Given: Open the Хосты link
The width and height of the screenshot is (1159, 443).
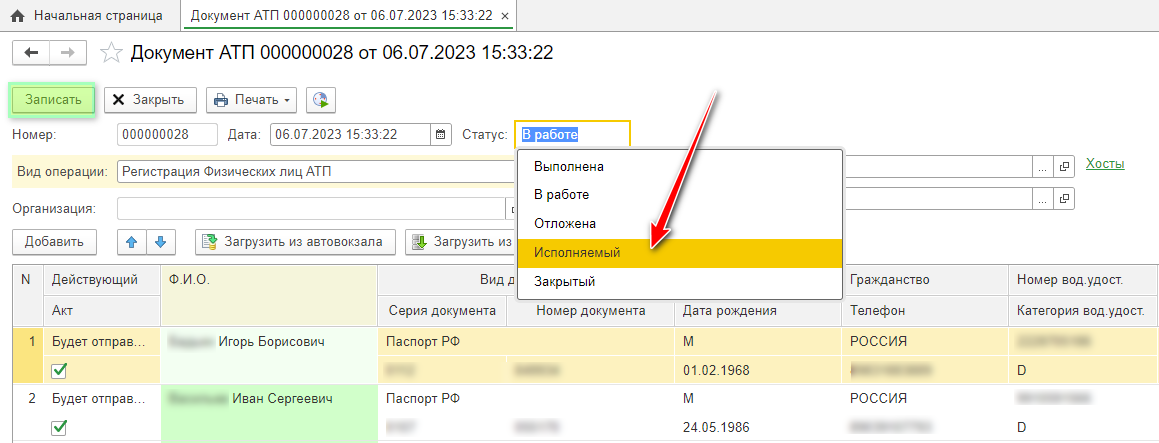Looking at the screenshot, I should click(x=1104, y=164).
